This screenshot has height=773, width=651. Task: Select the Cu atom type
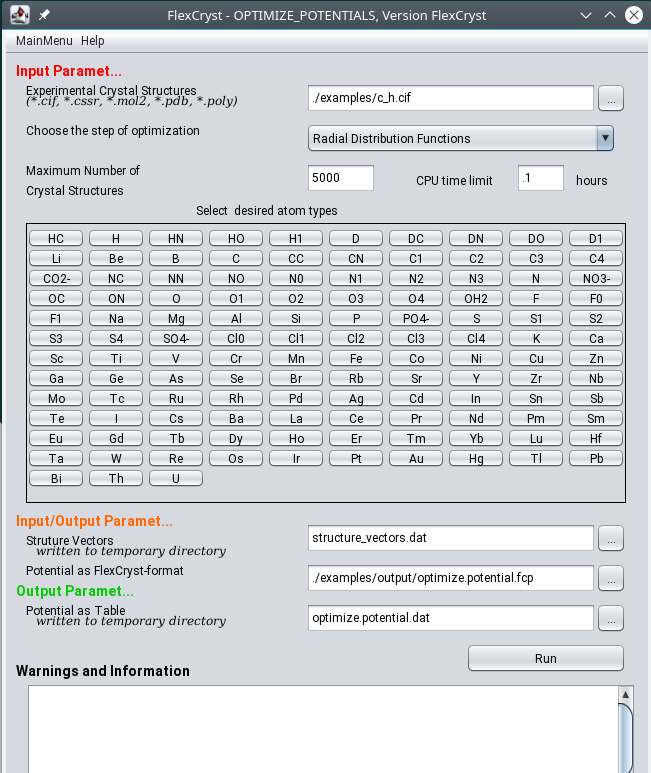point(536,358)
